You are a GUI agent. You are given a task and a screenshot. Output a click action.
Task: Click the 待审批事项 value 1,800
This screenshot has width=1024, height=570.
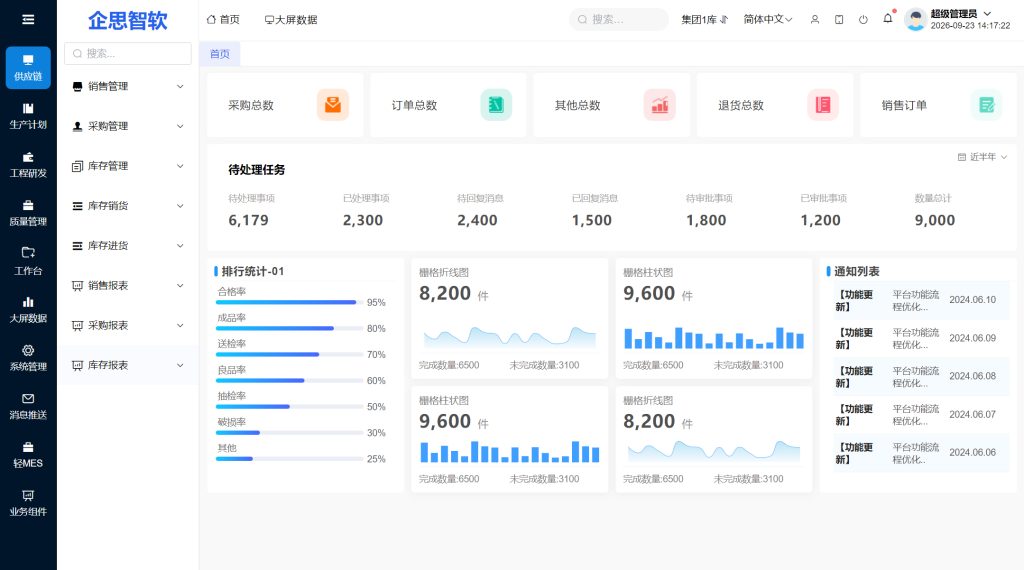[x=706, y=221]
